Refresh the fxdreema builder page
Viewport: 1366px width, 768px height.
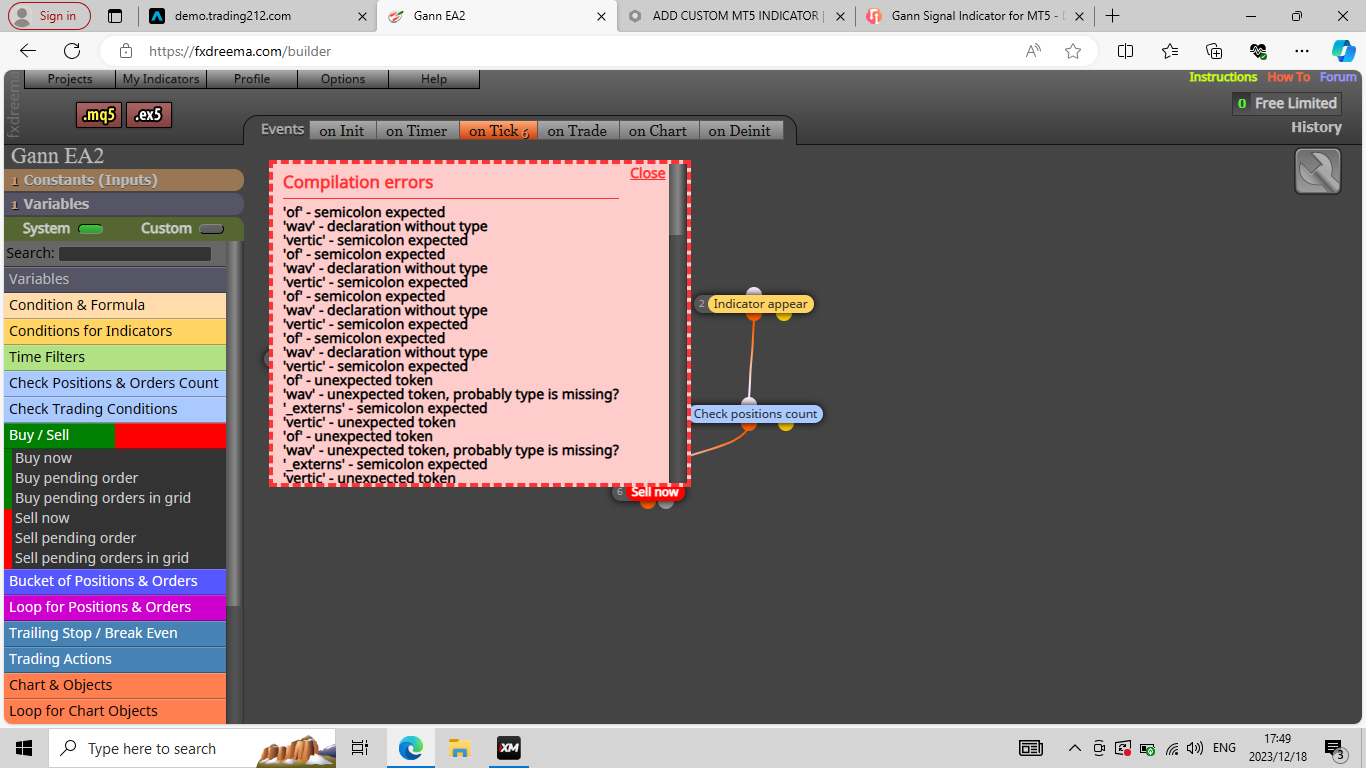(x=72, y=51)
